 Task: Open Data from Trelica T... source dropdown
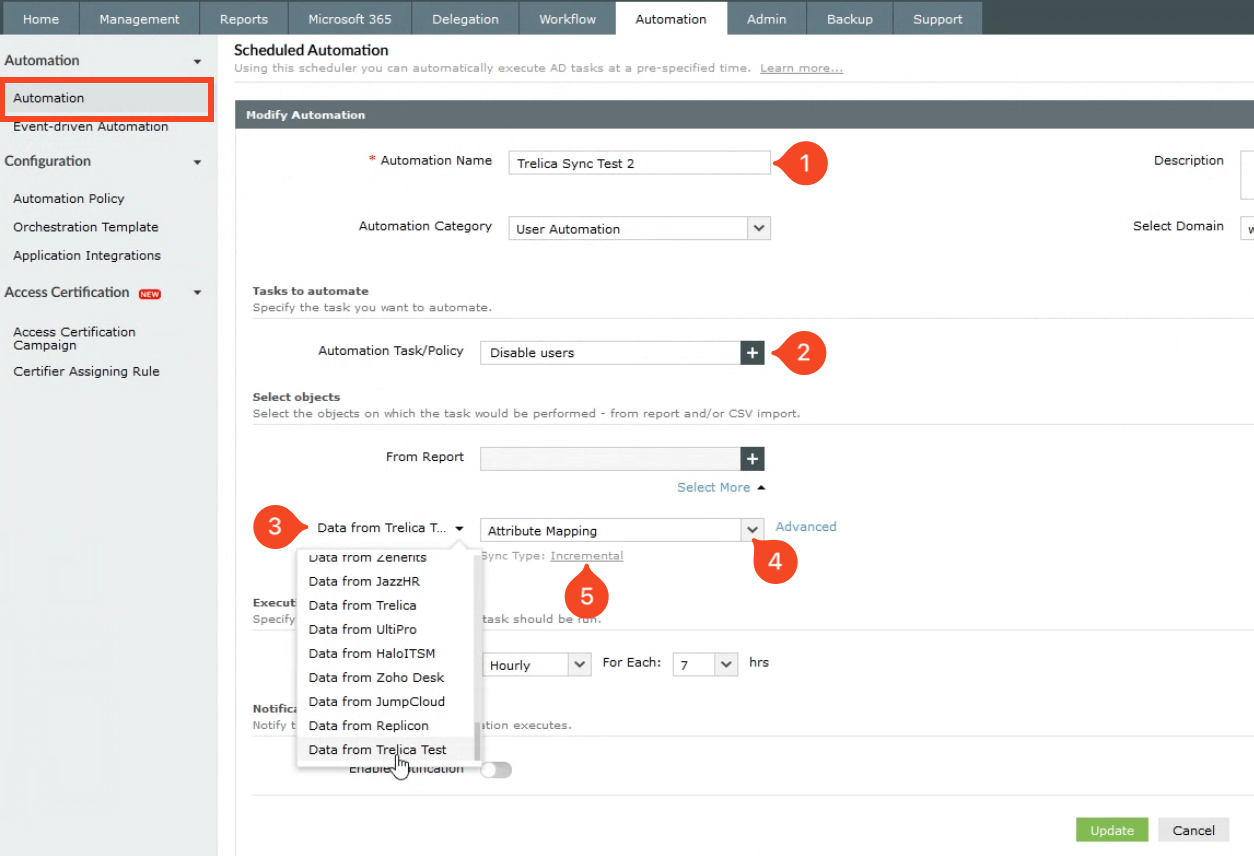pyautogui.click(x=390, y=528)
